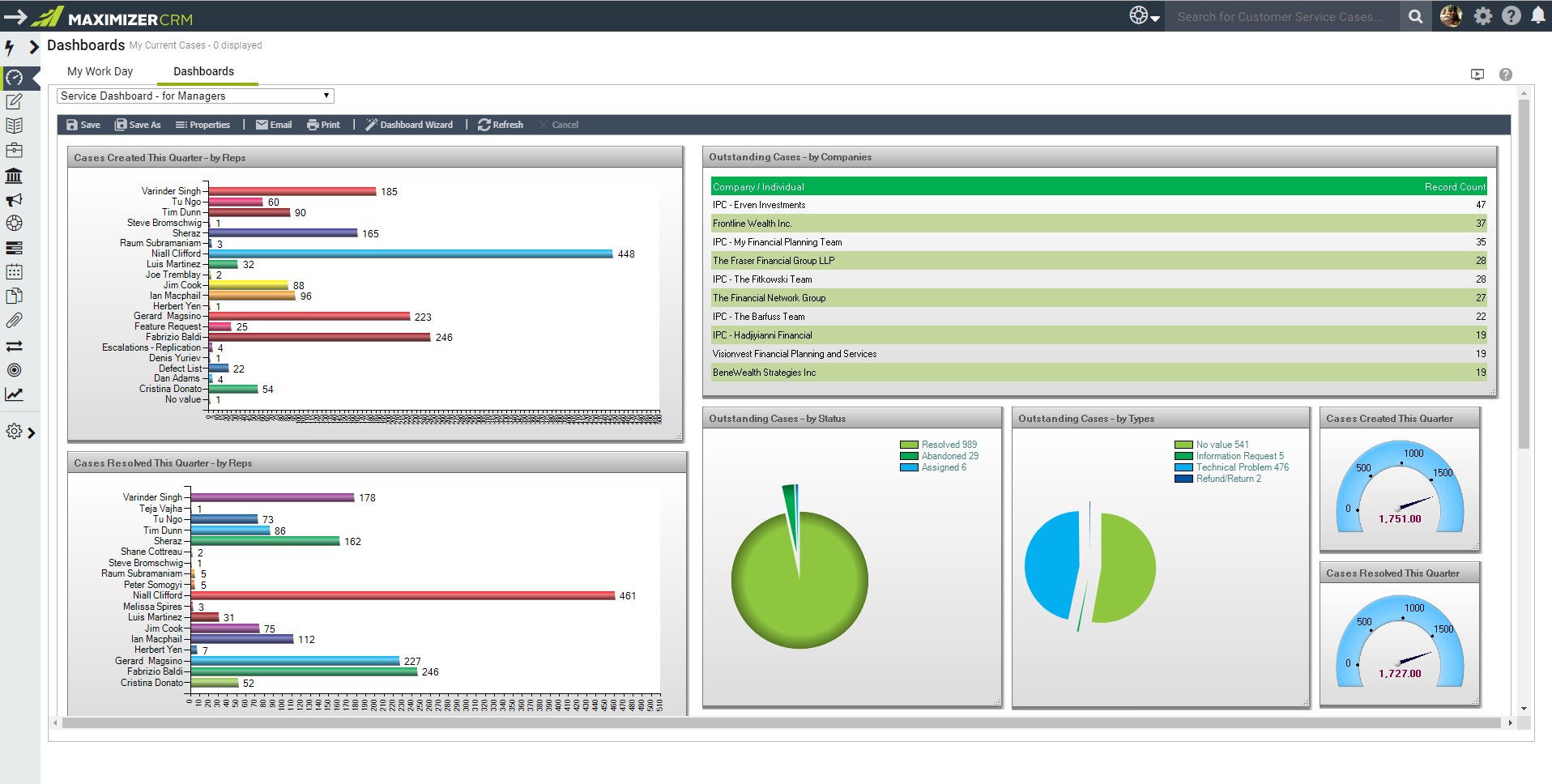Viewport: 1552px width, 784px height.
Task: Open the Calendar icon in the left sidebar
Action: (x=14, y=273)
